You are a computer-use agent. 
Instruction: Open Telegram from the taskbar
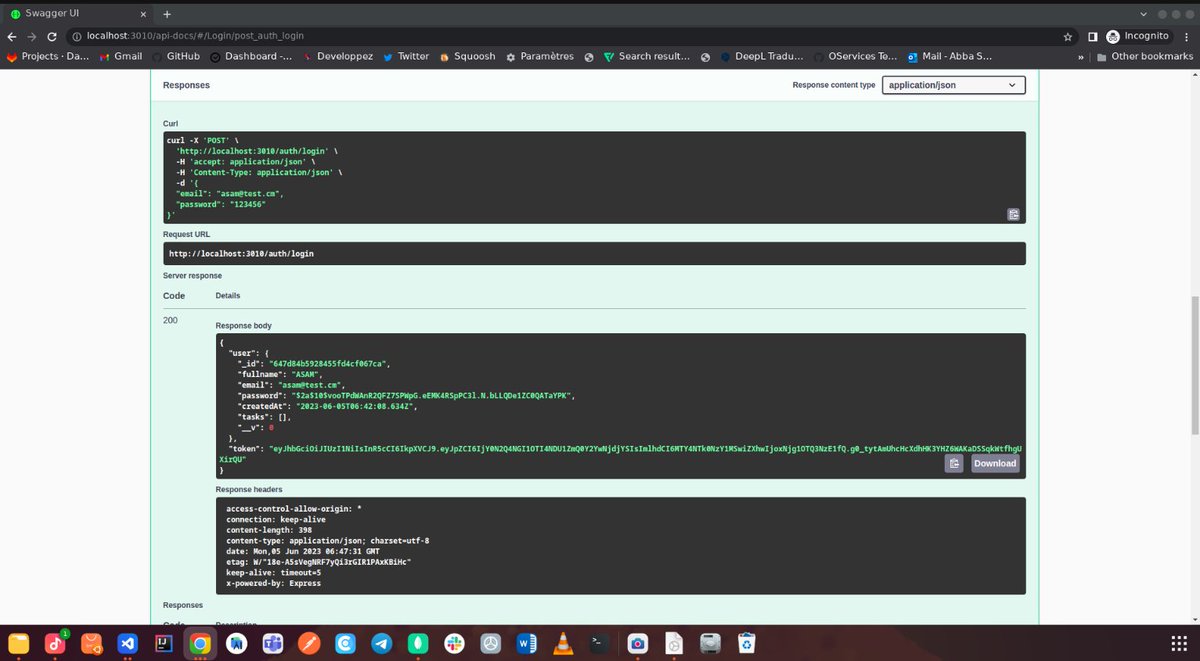pos(381,643)
